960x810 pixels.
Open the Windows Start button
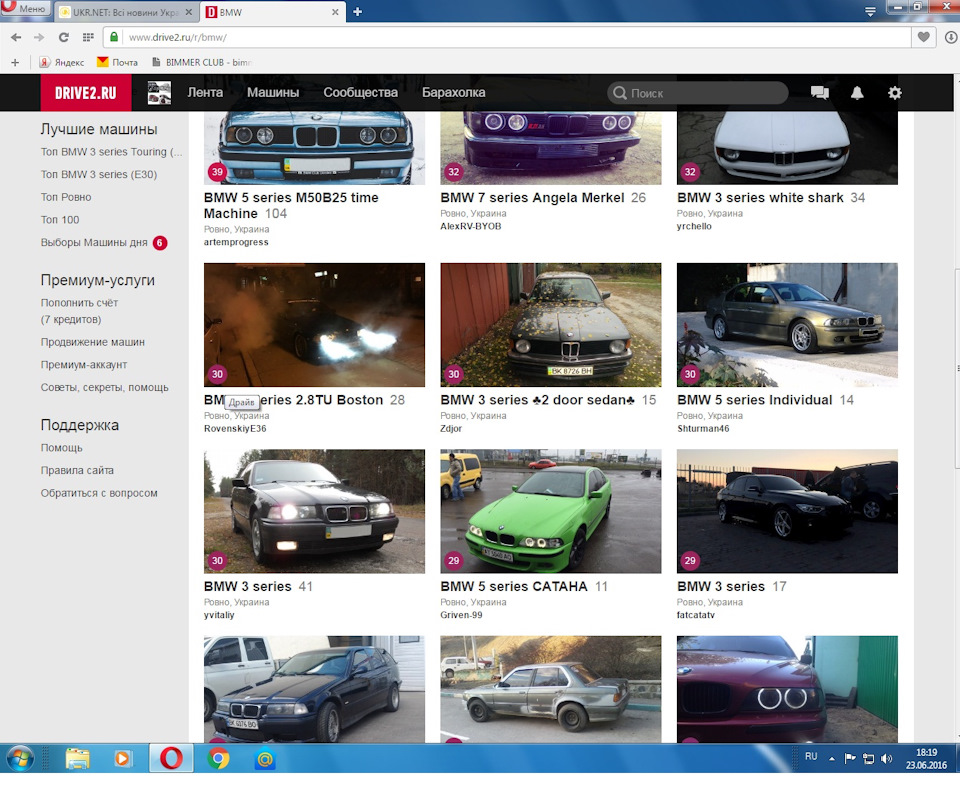coord(21,759)
